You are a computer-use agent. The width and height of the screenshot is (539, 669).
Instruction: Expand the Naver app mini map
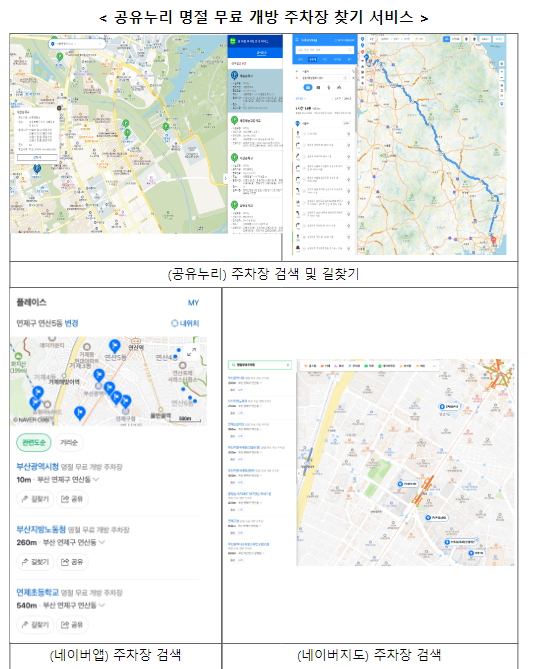pyautogui.click(x=192, y=352)
